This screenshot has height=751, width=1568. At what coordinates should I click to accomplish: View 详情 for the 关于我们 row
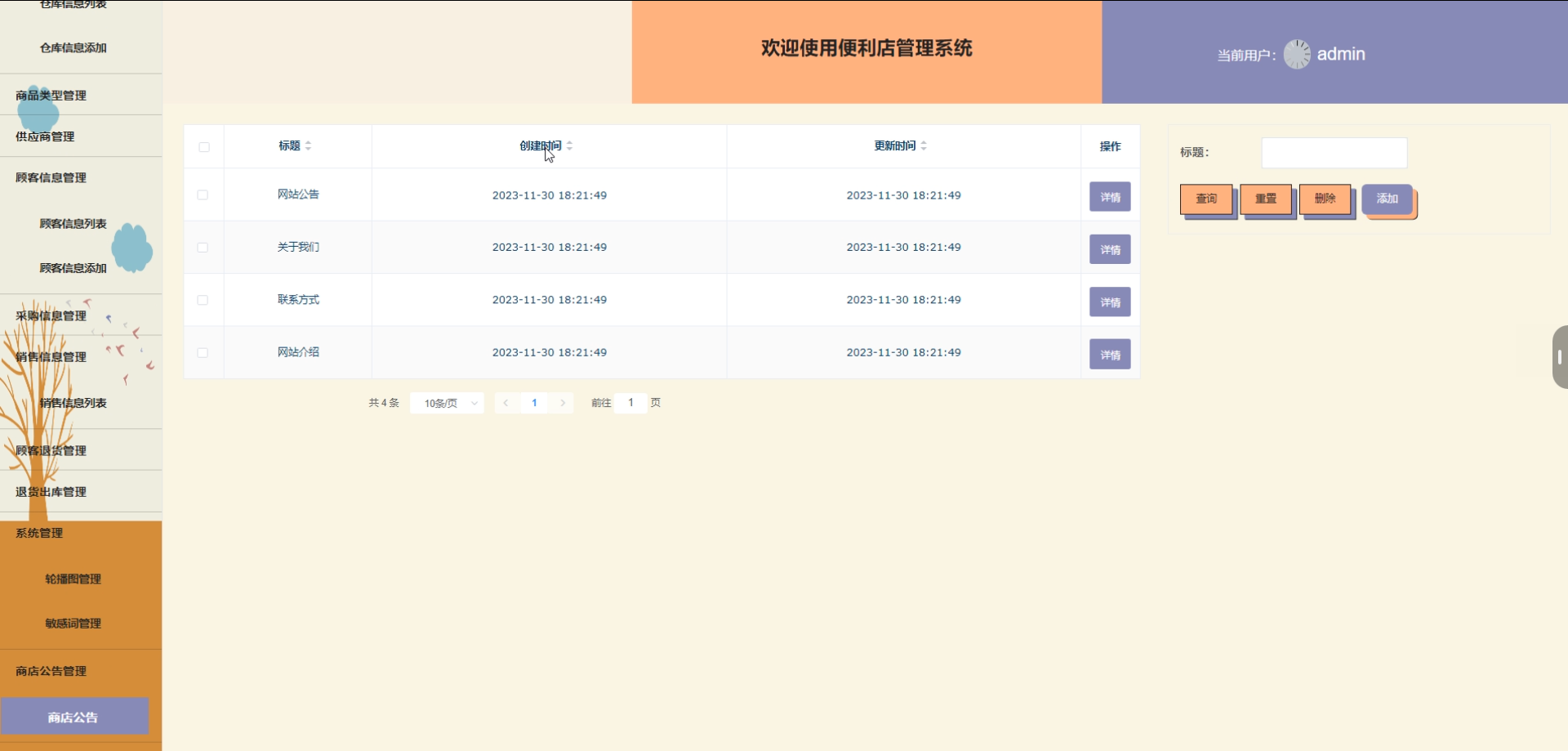[x=1110, y=249]
